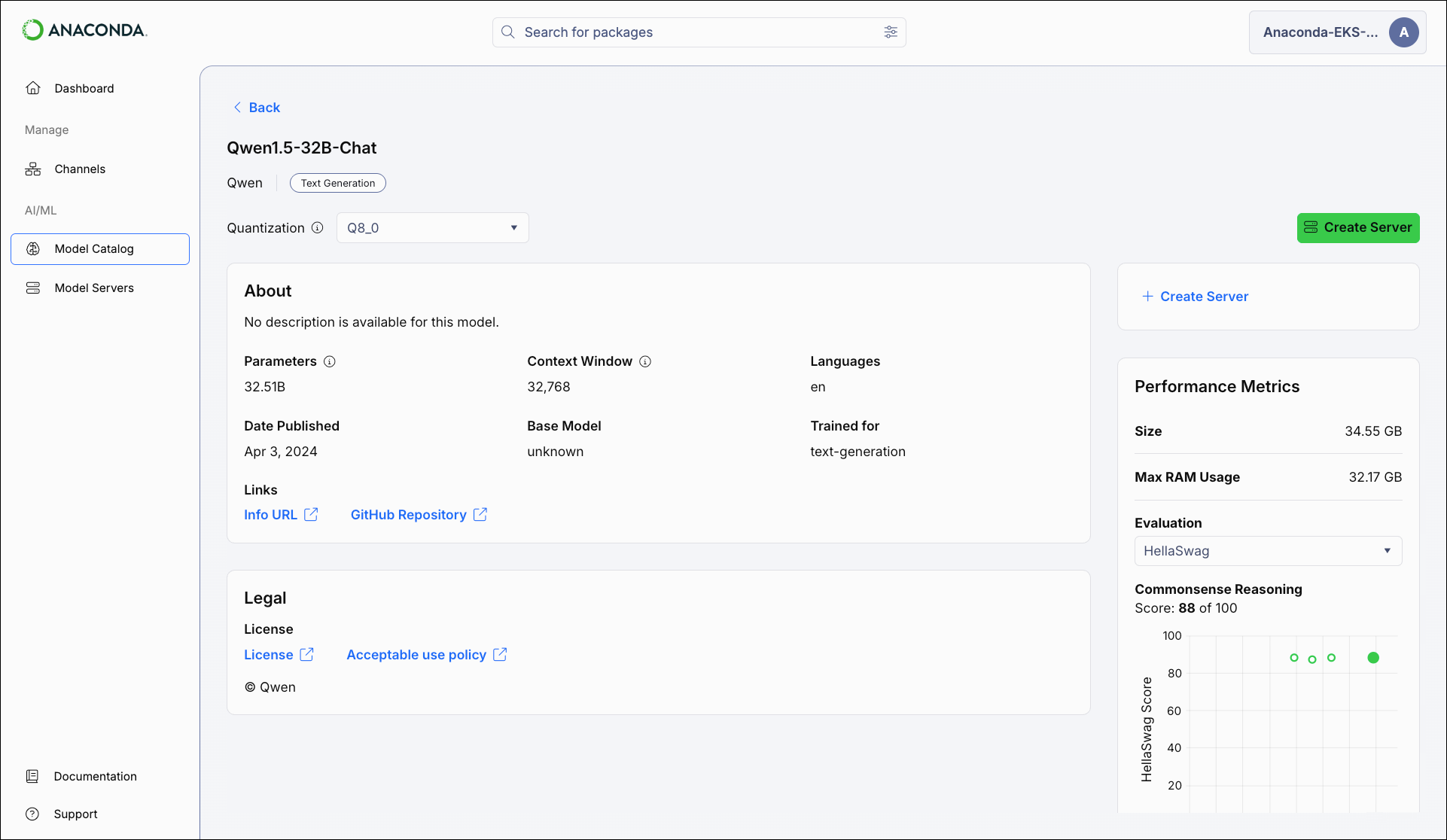
Task: Click the user avatar icon
Action: (1403, 32)
